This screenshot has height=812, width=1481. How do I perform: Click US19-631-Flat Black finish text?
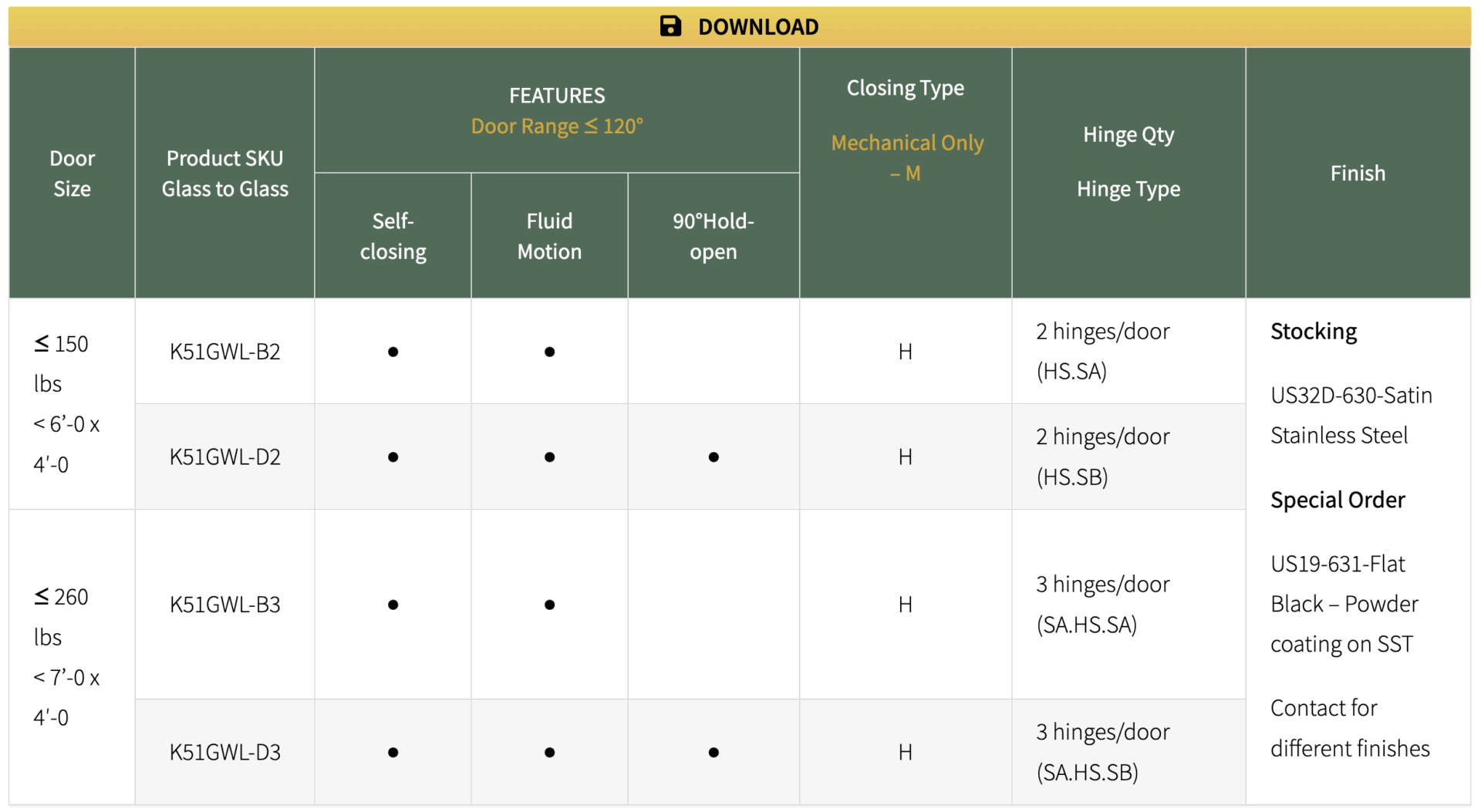1344,604
